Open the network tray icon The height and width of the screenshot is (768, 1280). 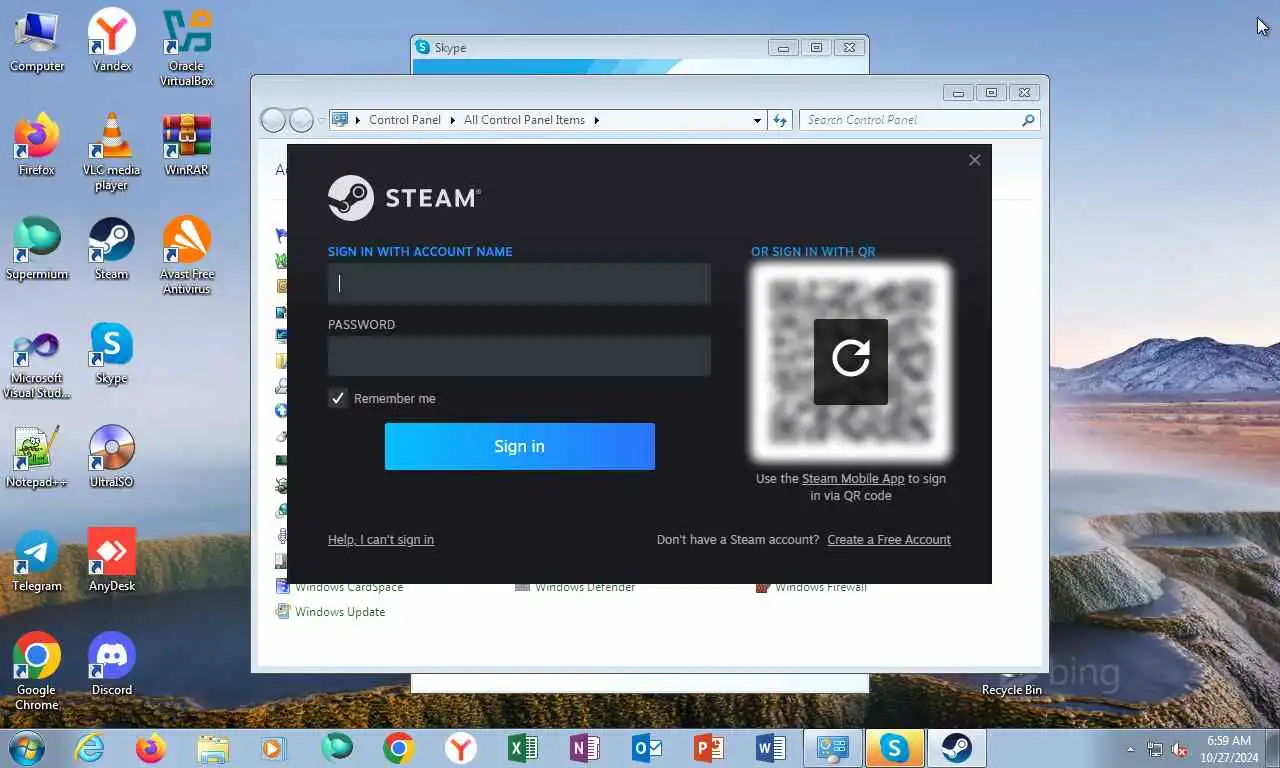point(1155,749)
